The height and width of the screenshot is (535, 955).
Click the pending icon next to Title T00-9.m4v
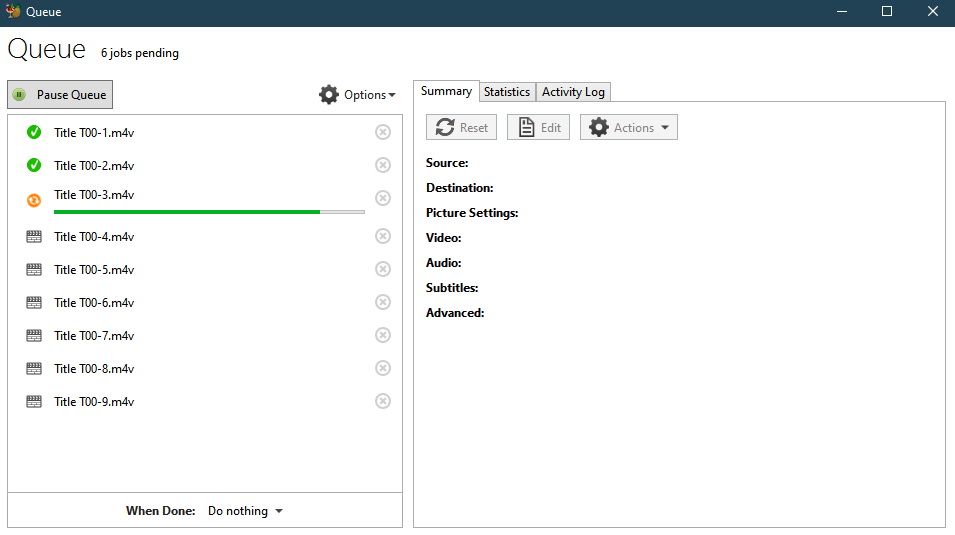point(34,401)
